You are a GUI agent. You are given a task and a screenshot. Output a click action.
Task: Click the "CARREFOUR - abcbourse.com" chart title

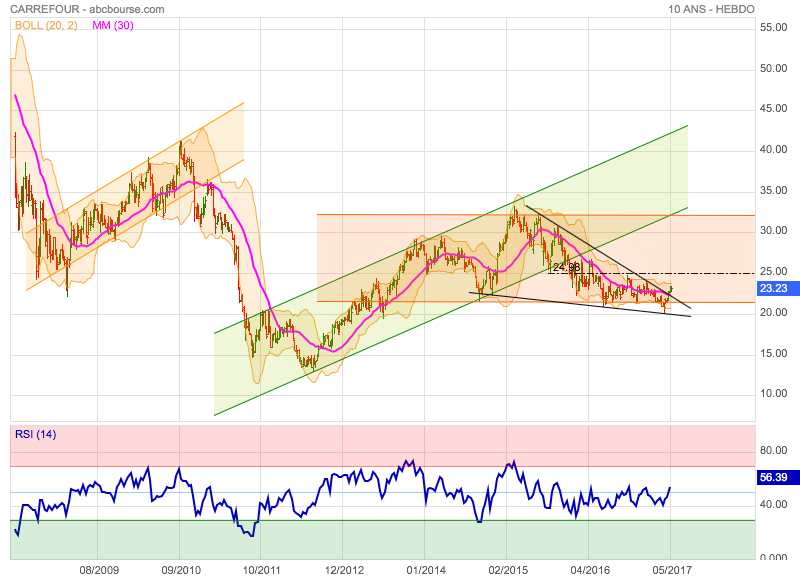pyautogui.click(x=87, y=9)
